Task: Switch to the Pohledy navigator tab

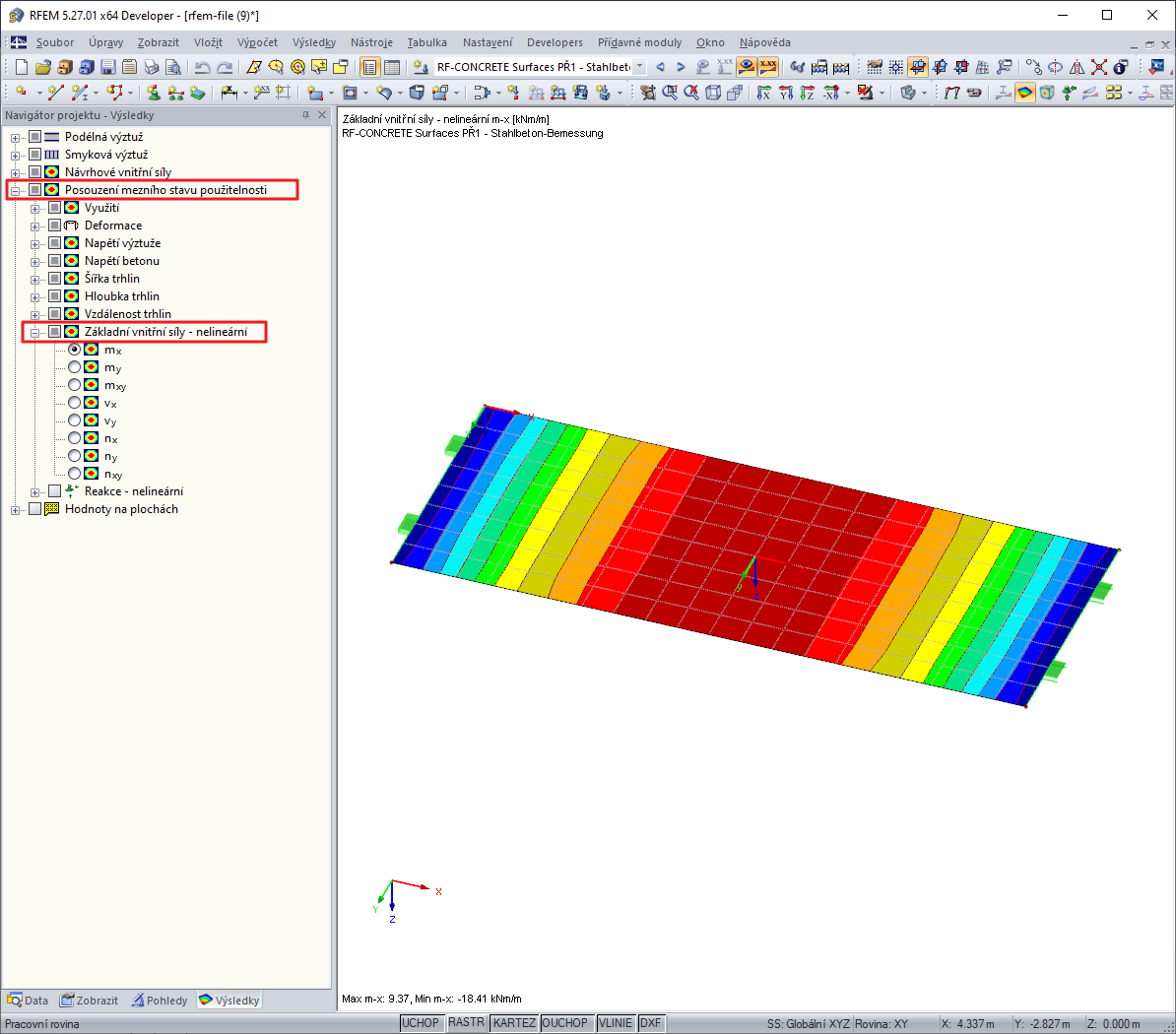Action: (x=160, y=1001)
